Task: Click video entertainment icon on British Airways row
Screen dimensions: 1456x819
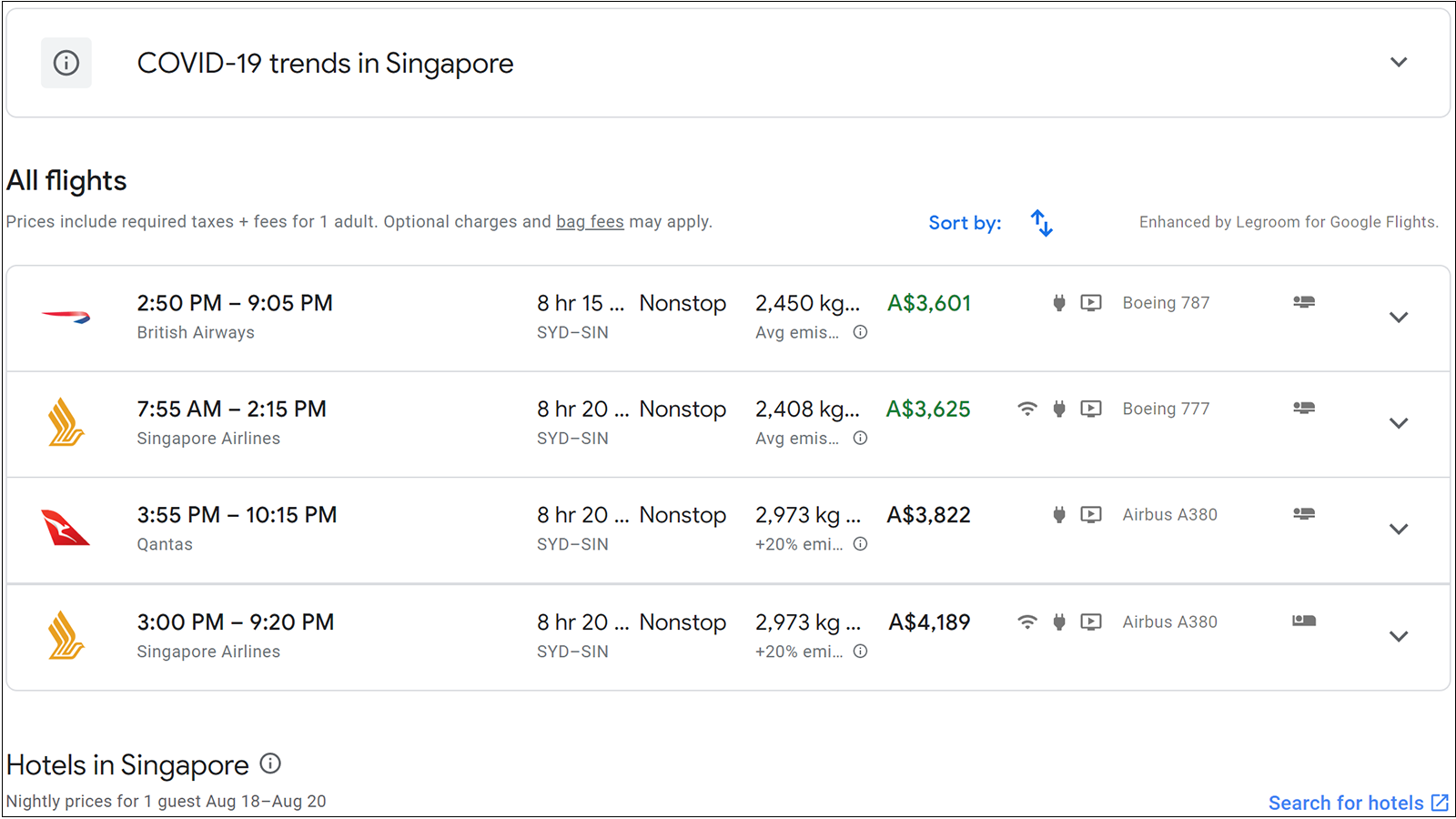Action: (1091, 303)
